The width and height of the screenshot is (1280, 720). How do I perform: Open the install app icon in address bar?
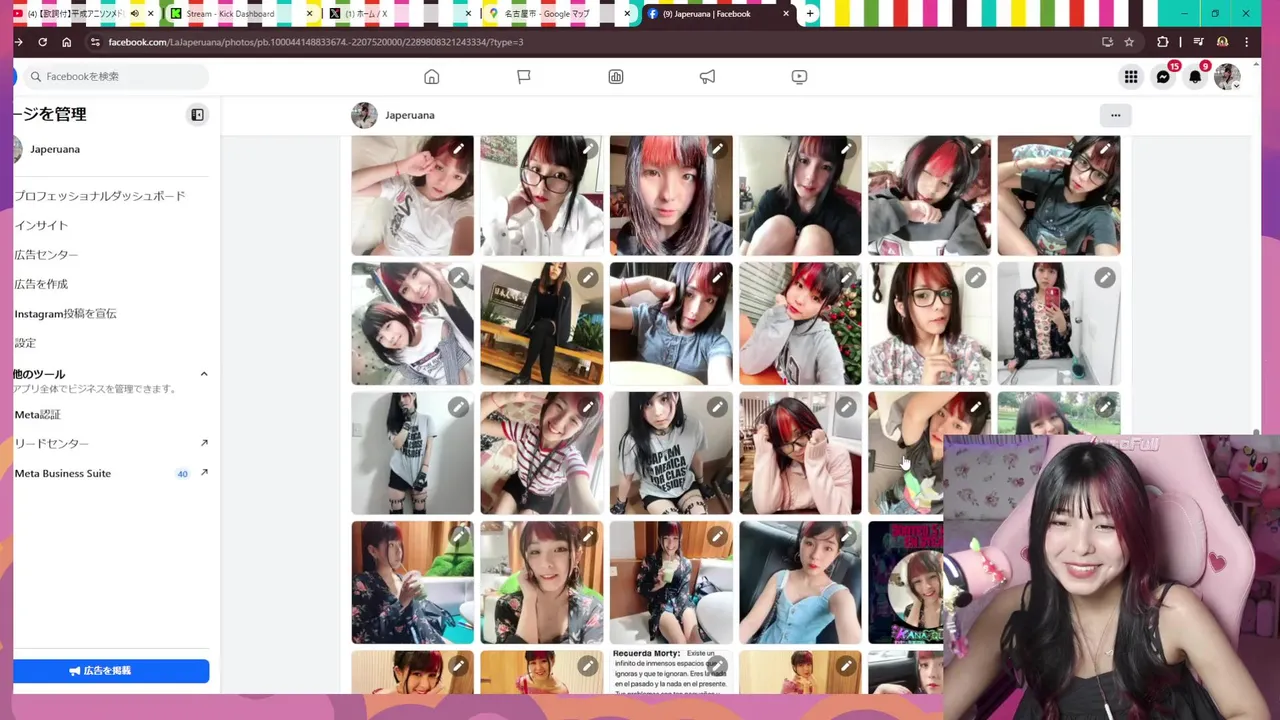[1107, 42]
